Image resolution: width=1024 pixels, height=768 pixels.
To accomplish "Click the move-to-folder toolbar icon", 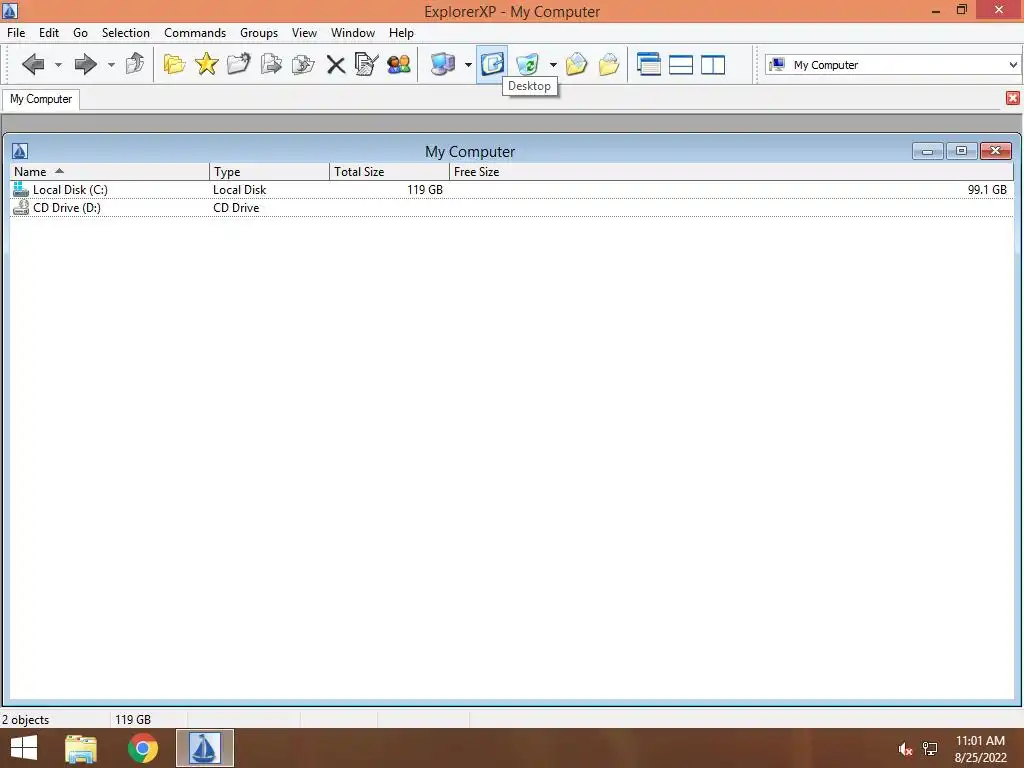I will pos(303,64).
